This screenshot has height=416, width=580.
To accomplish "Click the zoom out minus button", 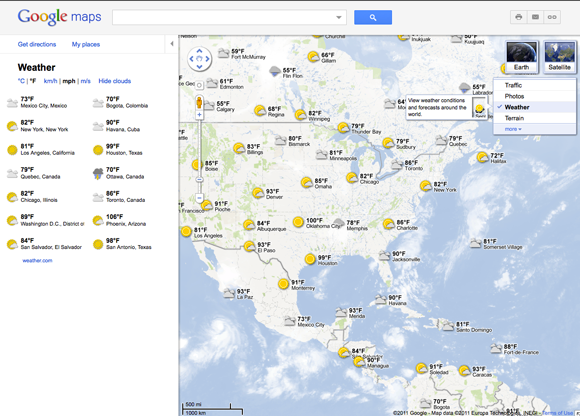I will [199, 198].
